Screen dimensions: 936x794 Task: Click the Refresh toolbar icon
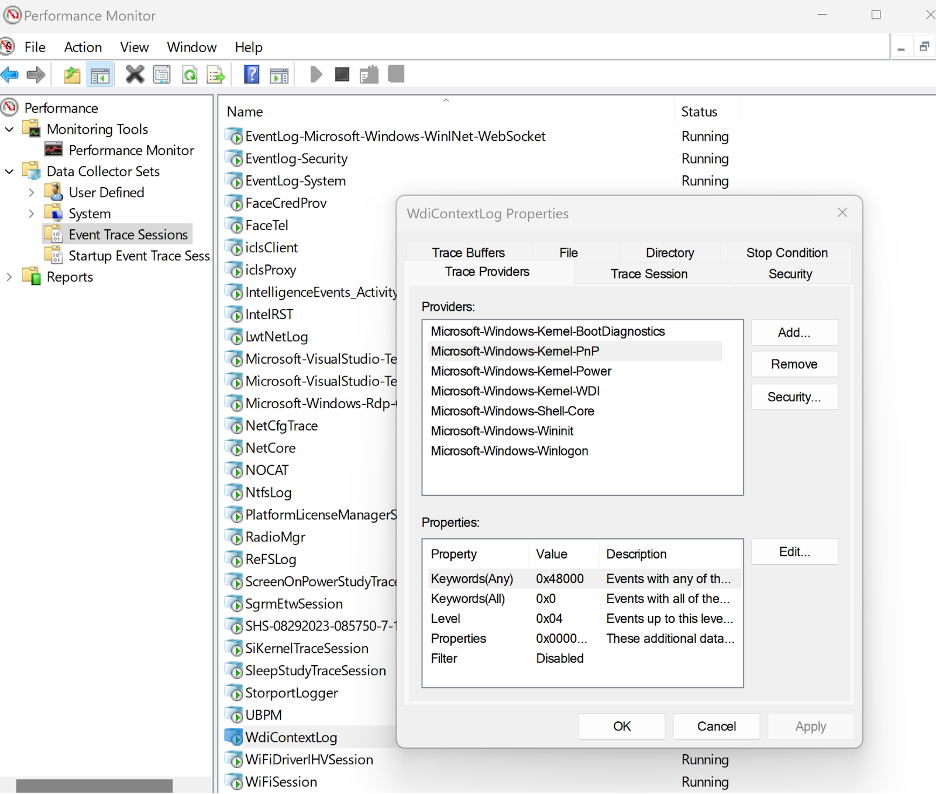(x=189, y=75)
